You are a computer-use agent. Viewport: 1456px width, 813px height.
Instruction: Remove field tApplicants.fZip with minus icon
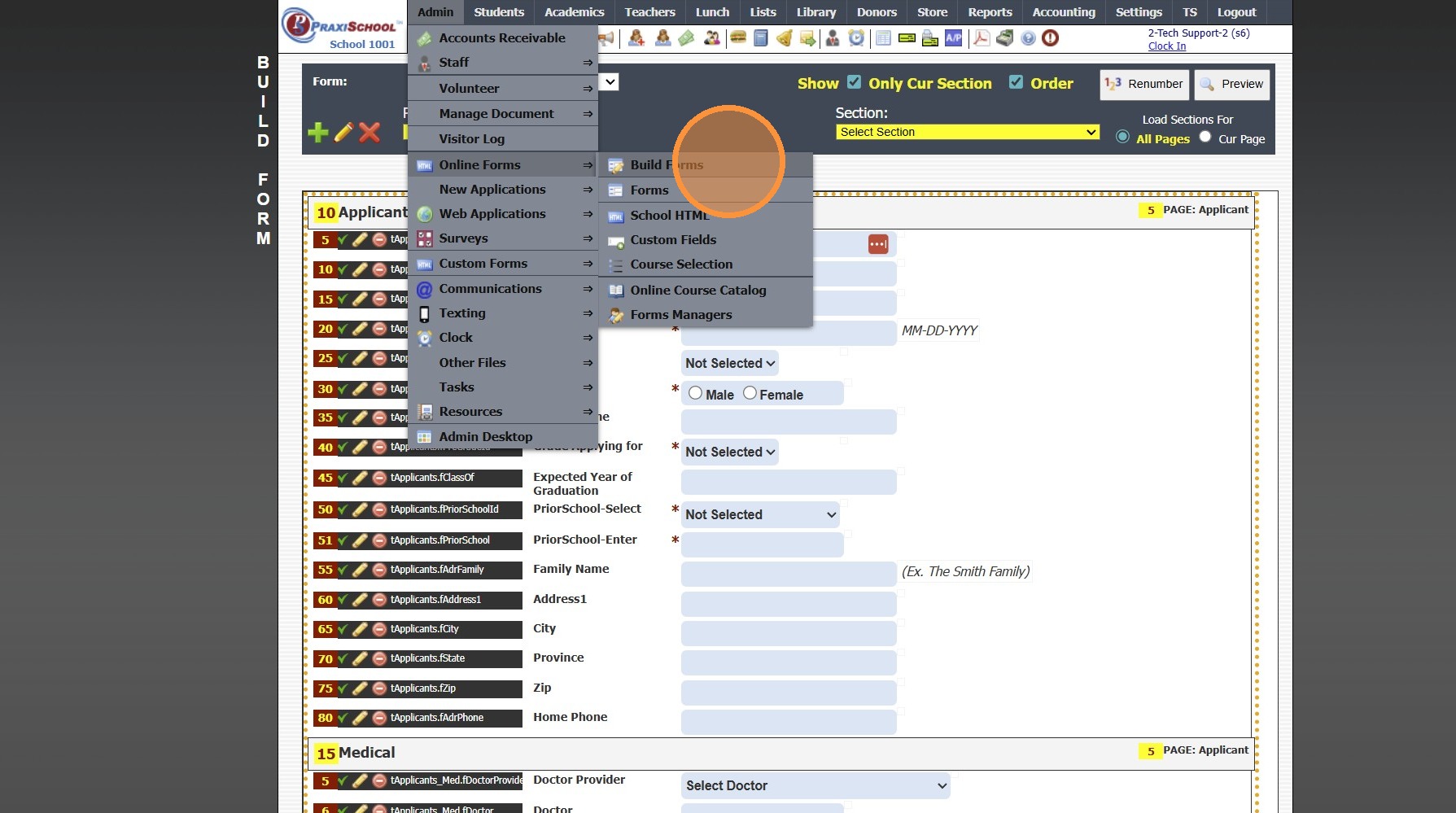coord(379,688)
